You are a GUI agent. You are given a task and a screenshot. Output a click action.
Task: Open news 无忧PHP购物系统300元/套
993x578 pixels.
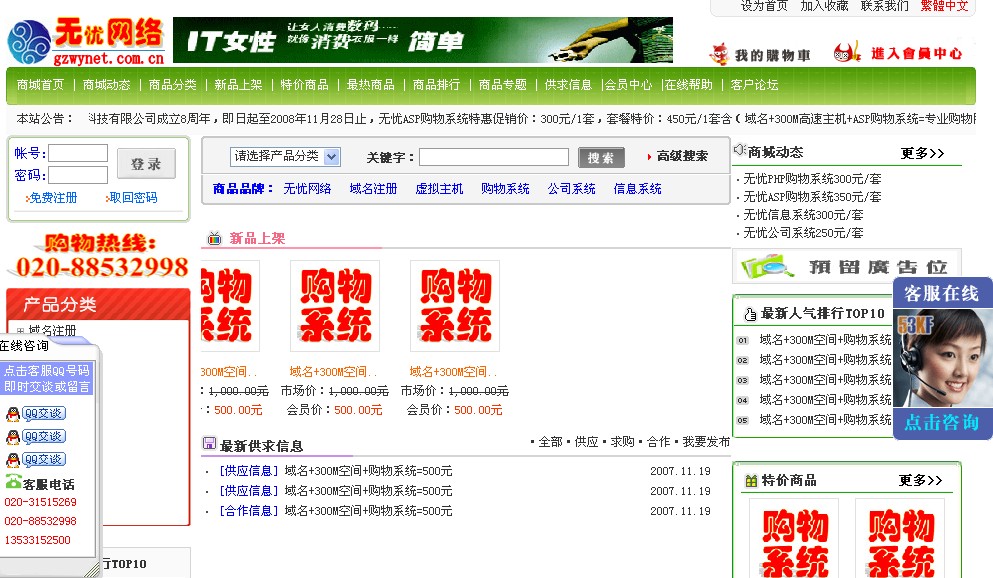coord(812,179)
